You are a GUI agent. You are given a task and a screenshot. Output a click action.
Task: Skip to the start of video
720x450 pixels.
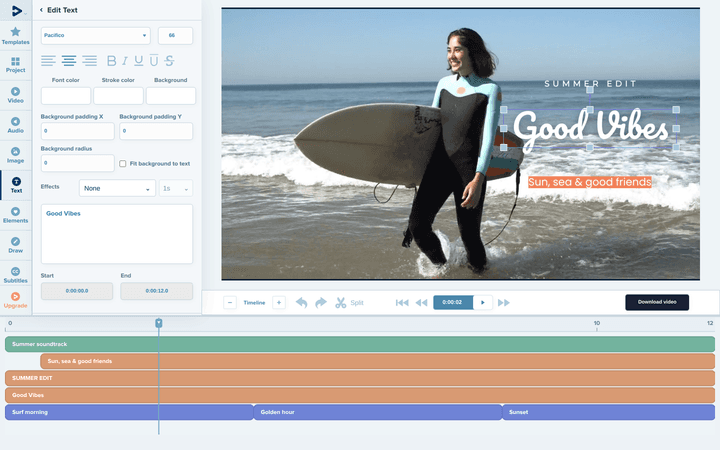click(402, 303)
